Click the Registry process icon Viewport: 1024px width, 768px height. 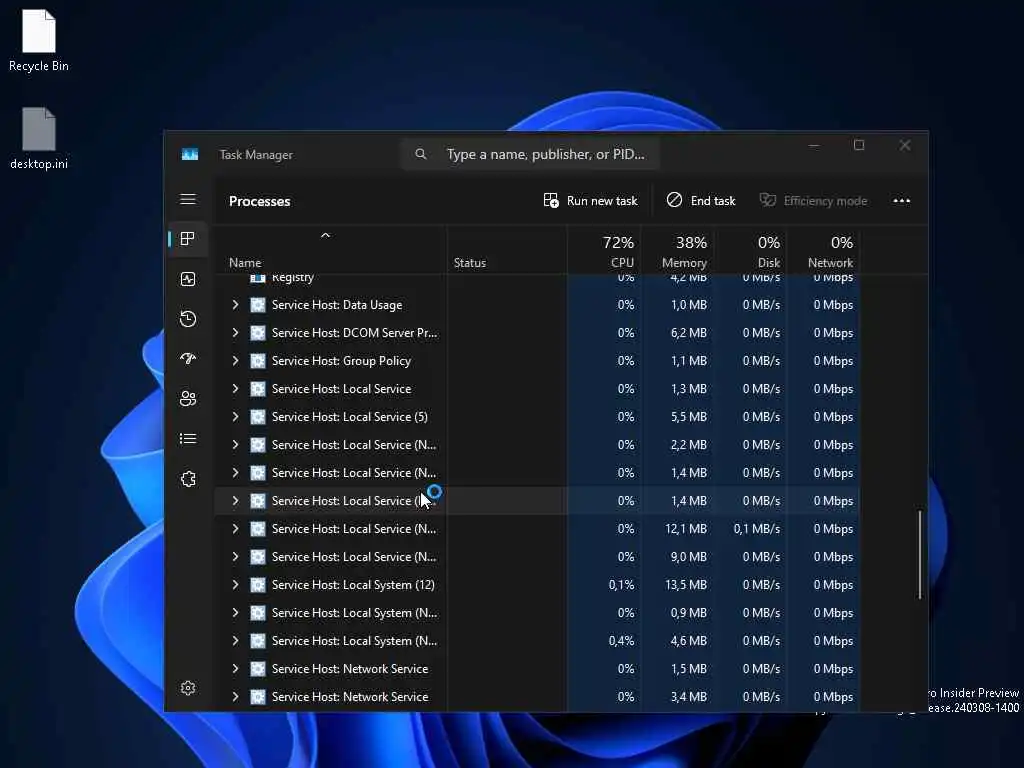point(258,278)
